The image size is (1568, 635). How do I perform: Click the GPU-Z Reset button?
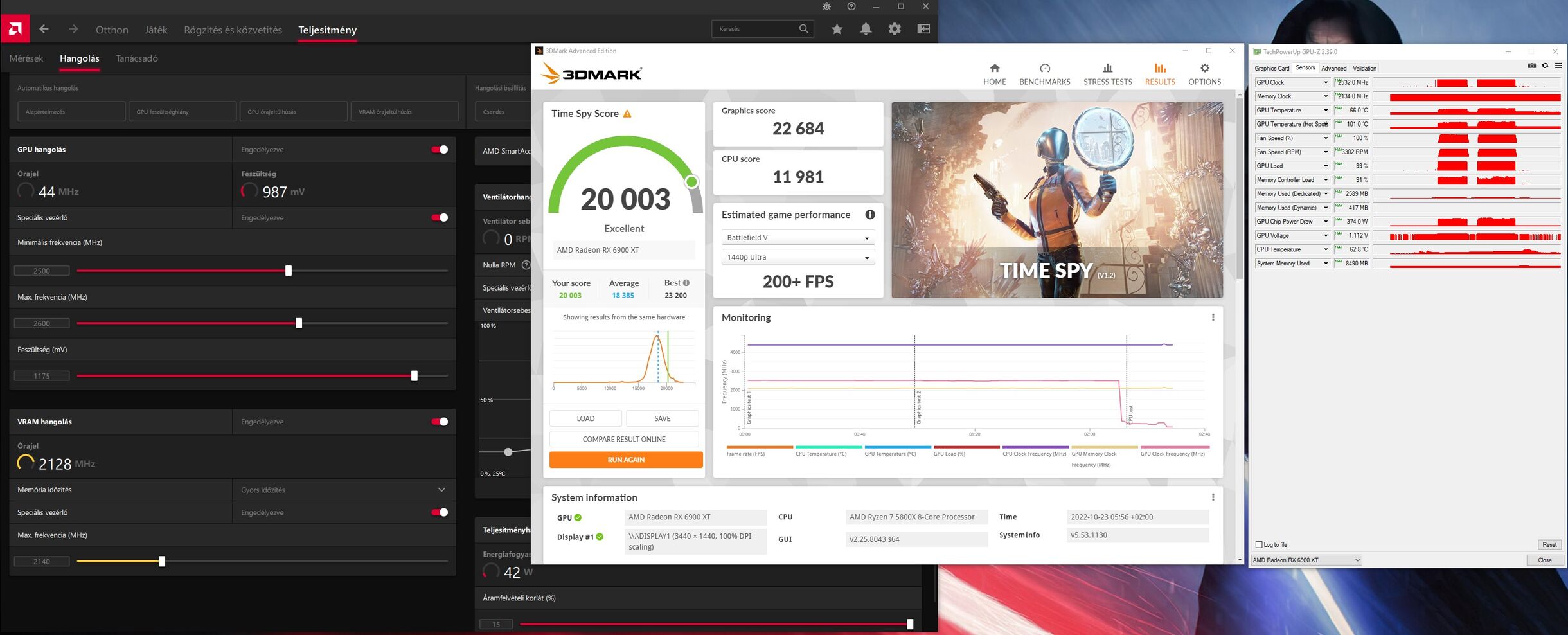coord(1549,545)
